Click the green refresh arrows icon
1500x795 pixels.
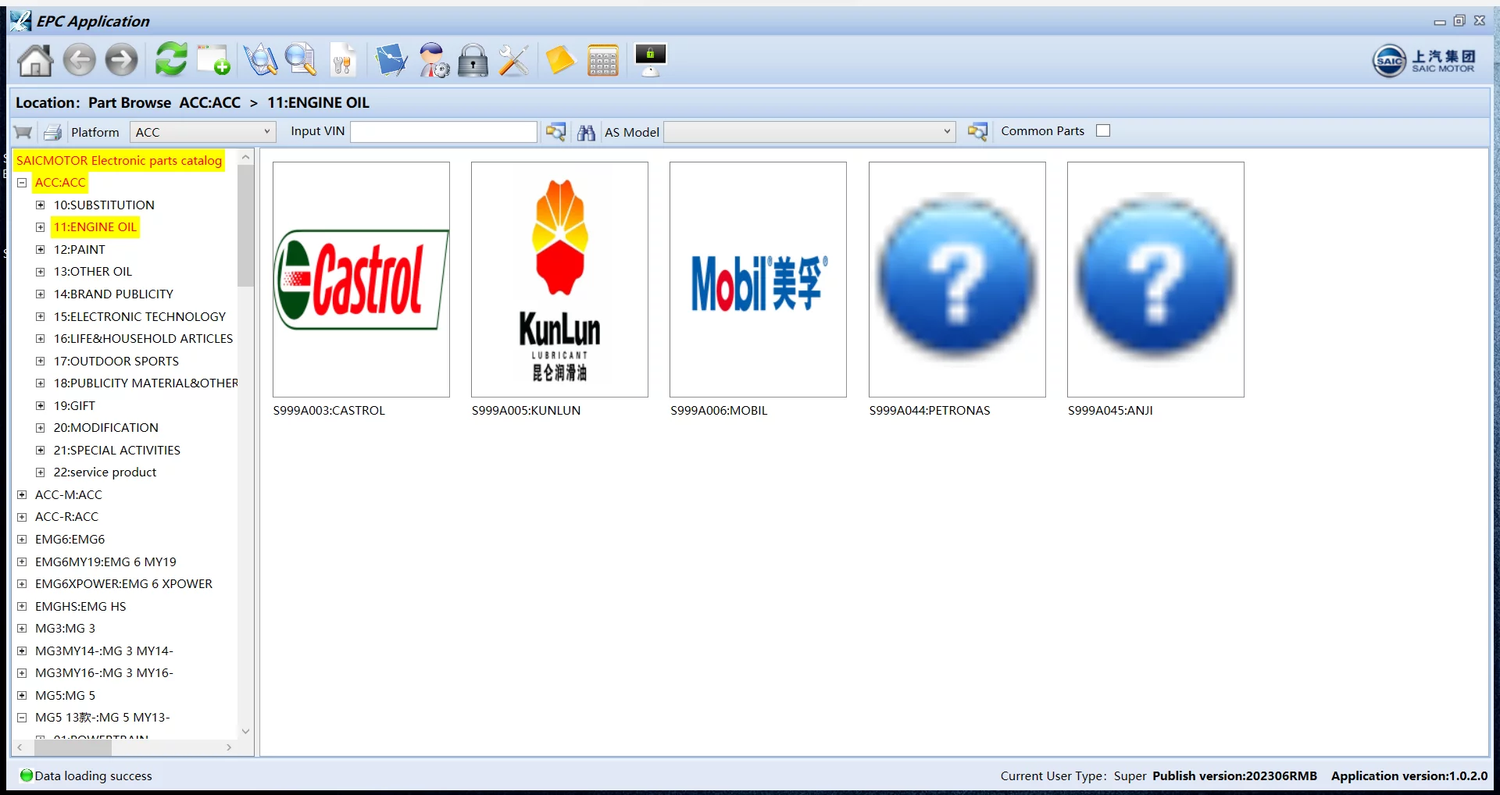pyautogui.click(x=171, y=60)
